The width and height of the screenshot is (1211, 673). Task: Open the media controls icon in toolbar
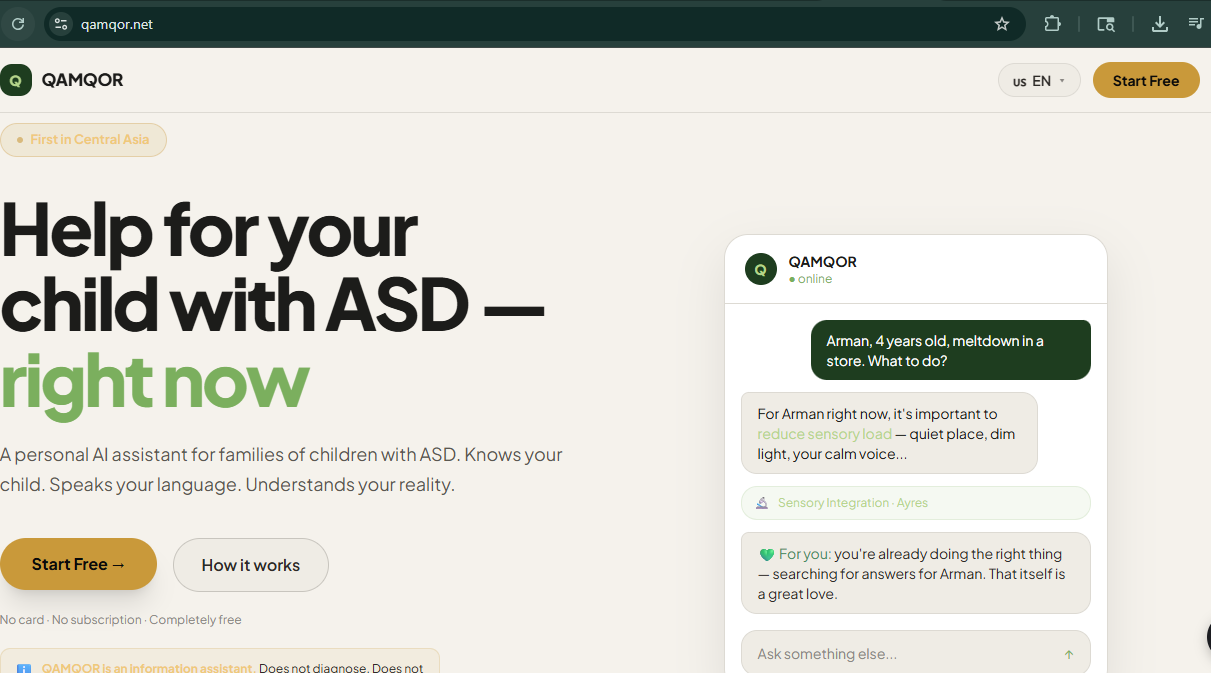tap(1195, 24)
